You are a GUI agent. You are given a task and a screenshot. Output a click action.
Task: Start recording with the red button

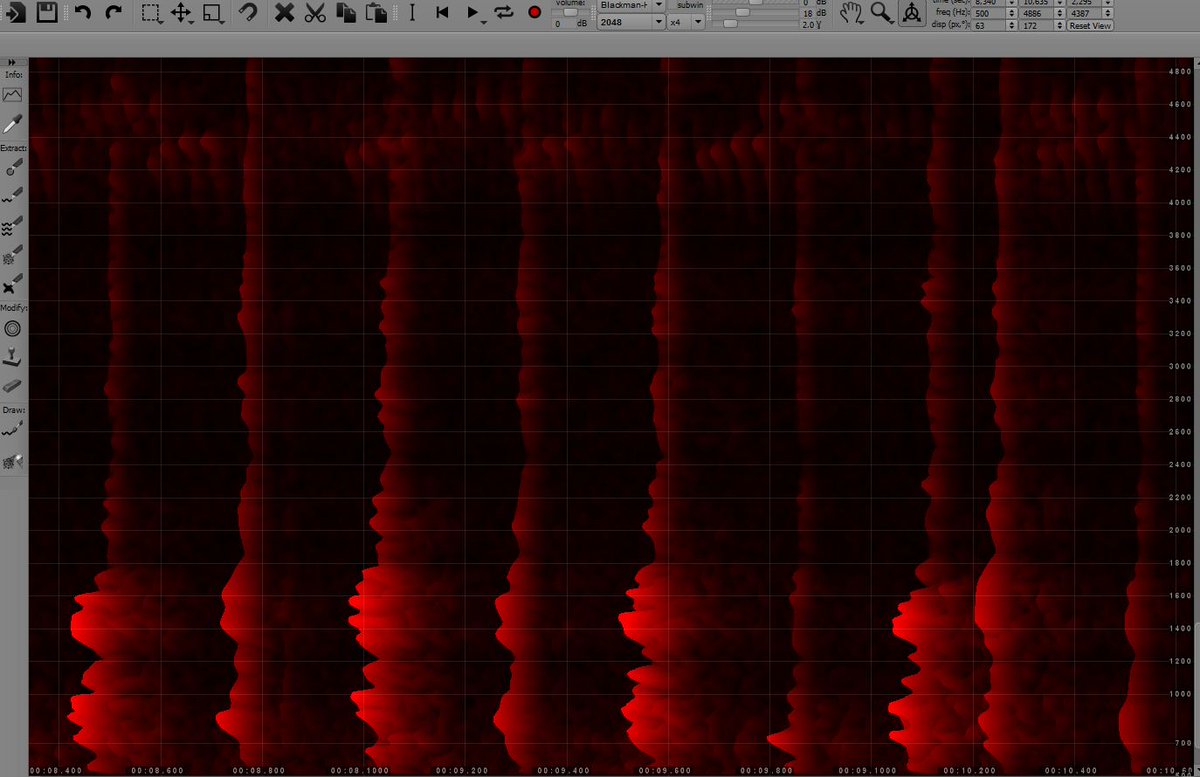coord(534,12)
